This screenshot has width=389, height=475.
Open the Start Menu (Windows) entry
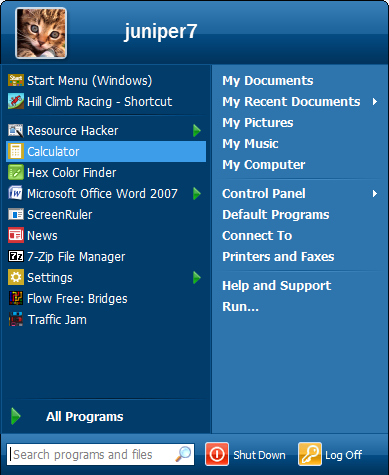[x=106, y=80]
